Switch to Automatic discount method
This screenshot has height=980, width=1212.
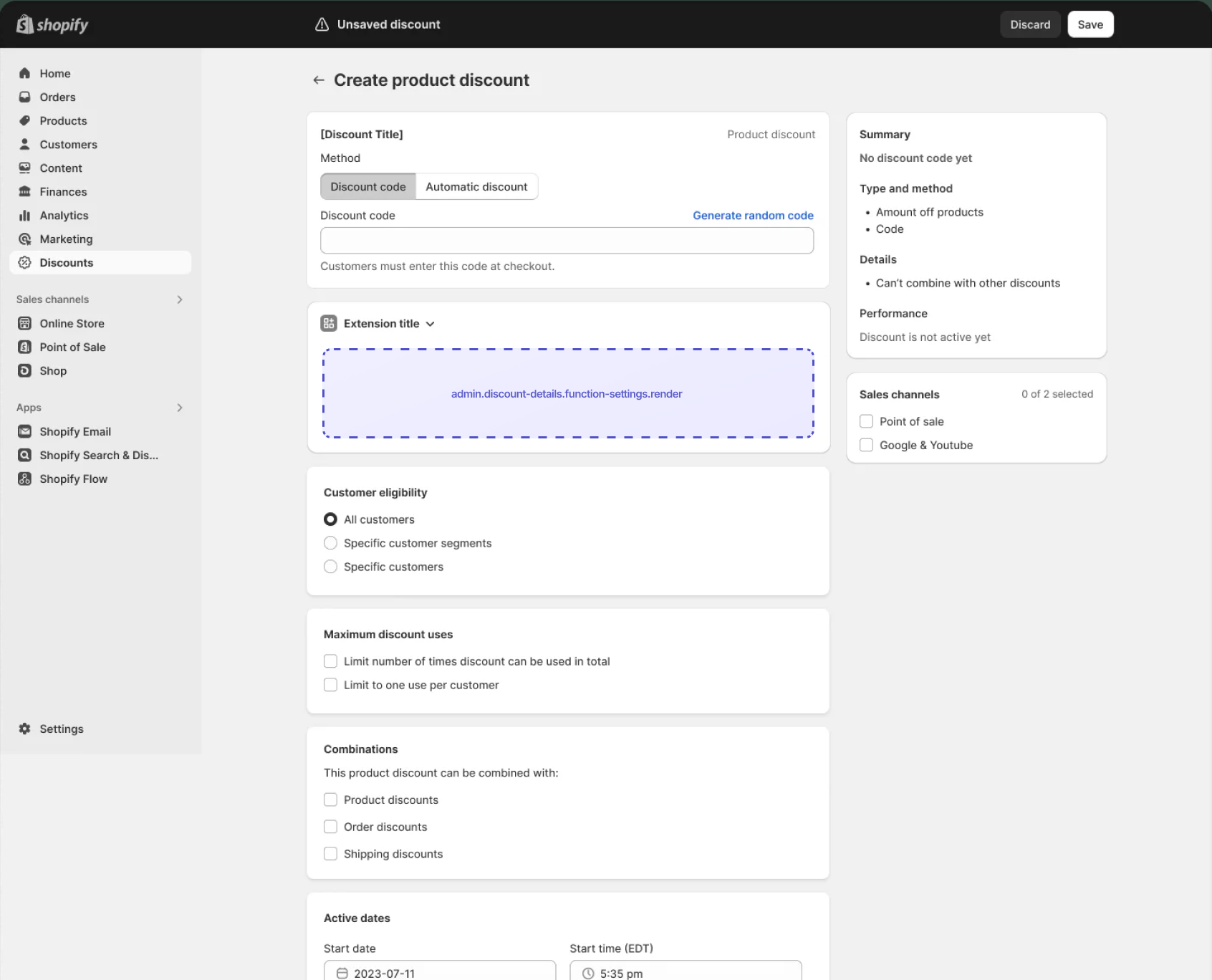click(476, 186)
